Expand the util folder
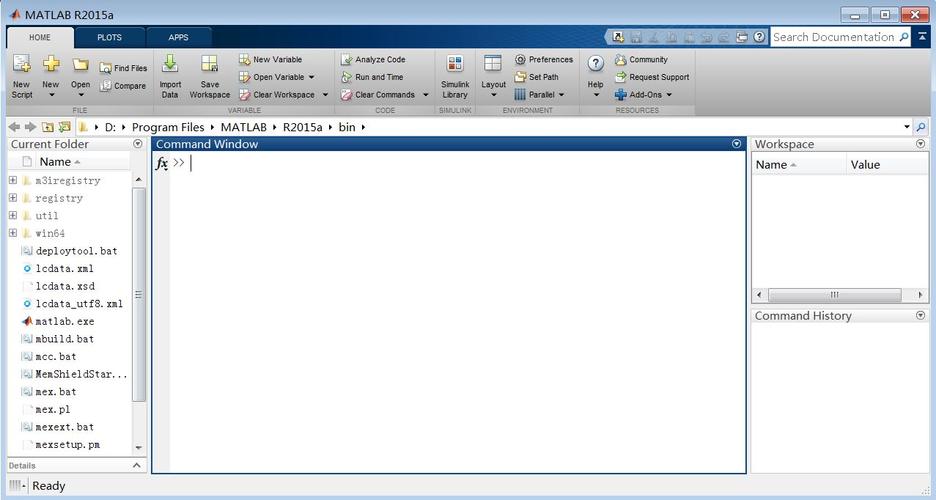936x500 pixels. click(x=13, y=215)
